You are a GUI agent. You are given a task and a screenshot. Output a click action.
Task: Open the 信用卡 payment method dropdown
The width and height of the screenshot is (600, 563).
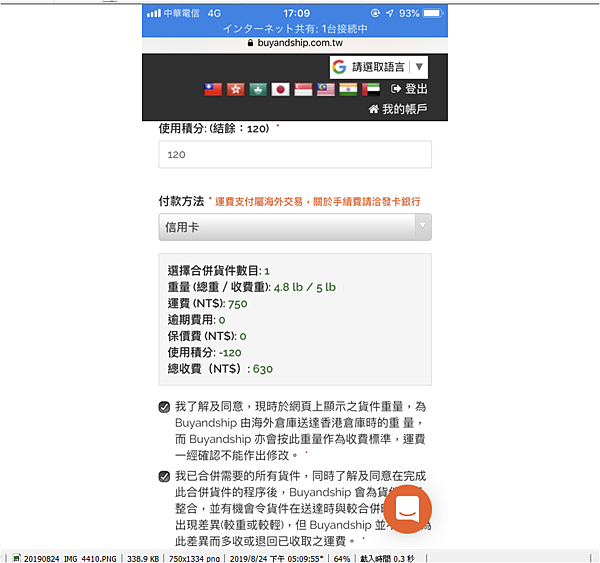point(295,227)
